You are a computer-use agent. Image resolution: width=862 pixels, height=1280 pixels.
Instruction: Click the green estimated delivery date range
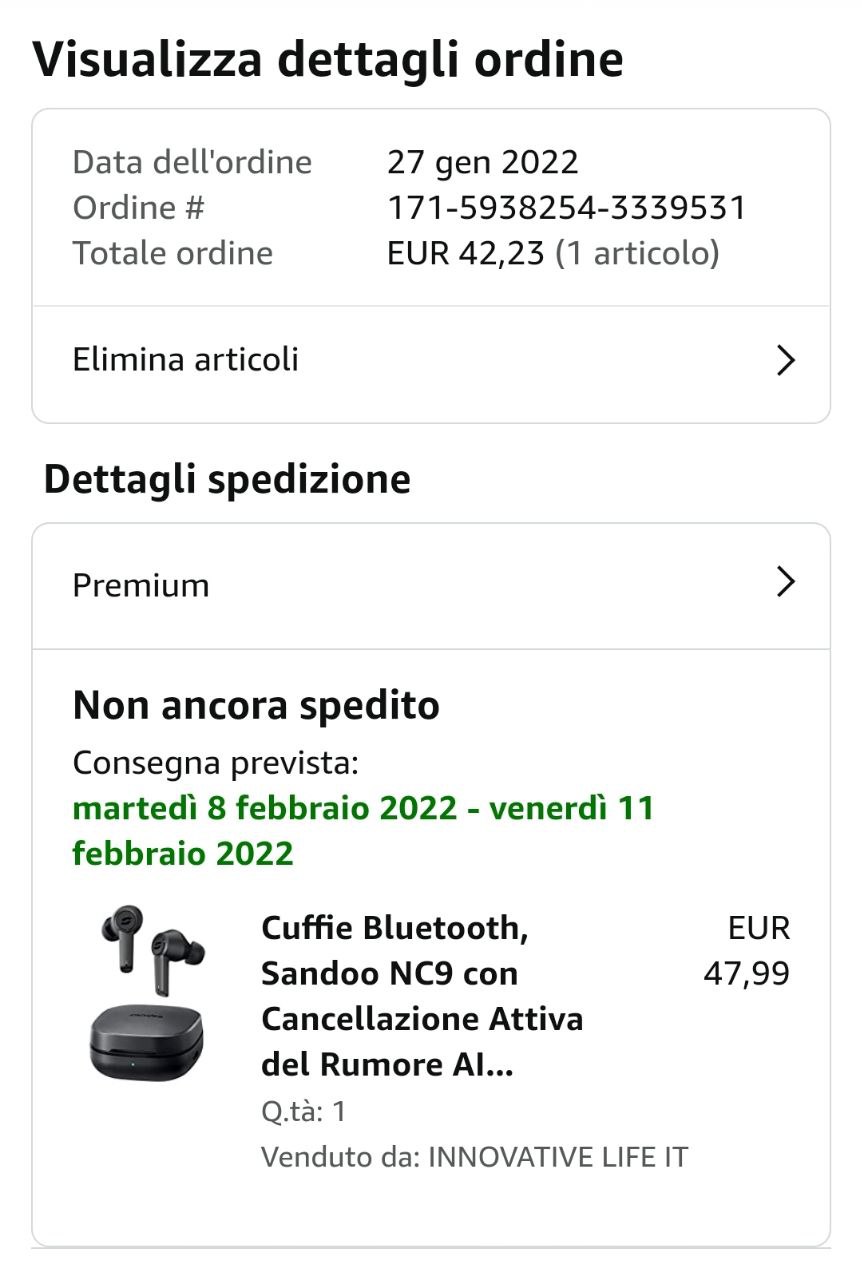point(363,830)
